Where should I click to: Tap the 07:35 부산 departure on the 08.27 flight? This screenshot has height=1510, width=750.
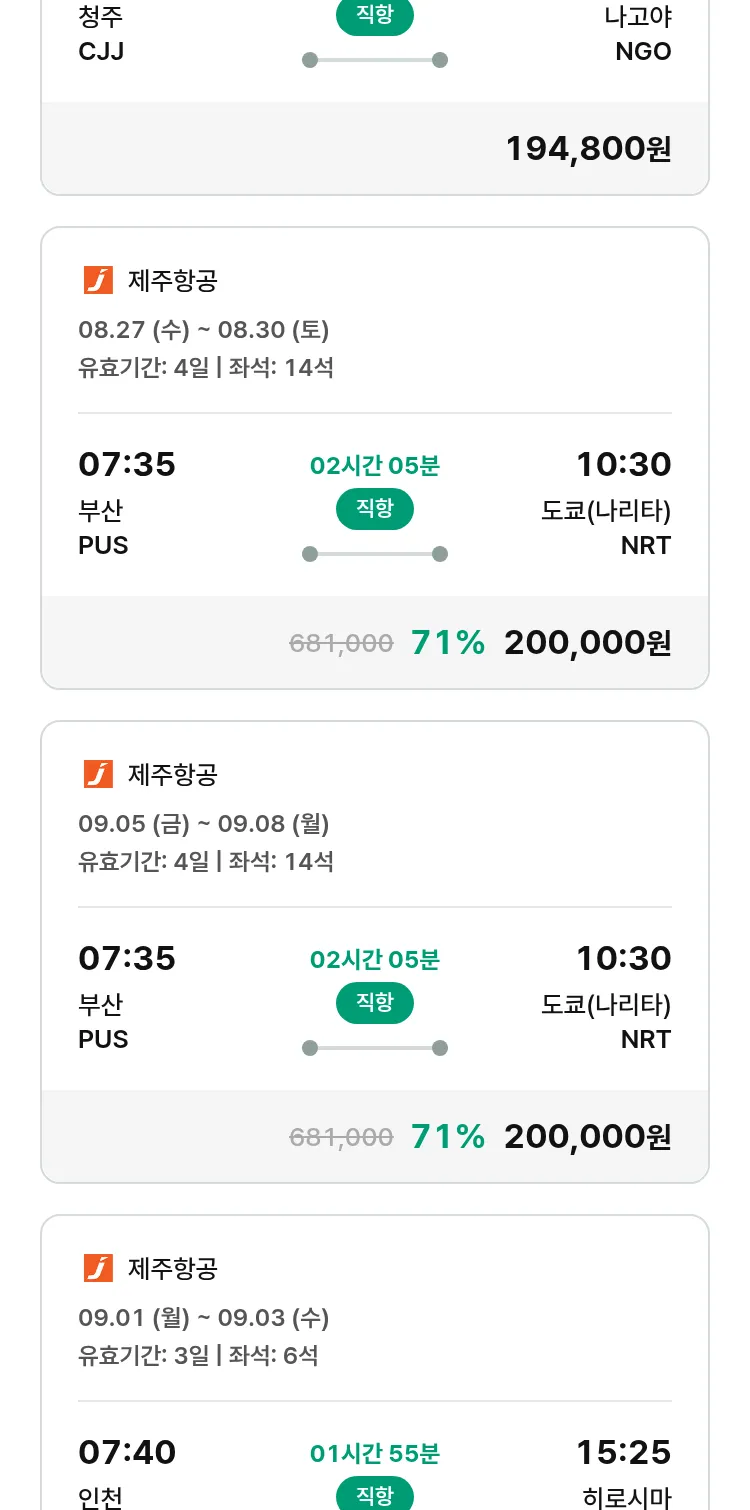127,465
